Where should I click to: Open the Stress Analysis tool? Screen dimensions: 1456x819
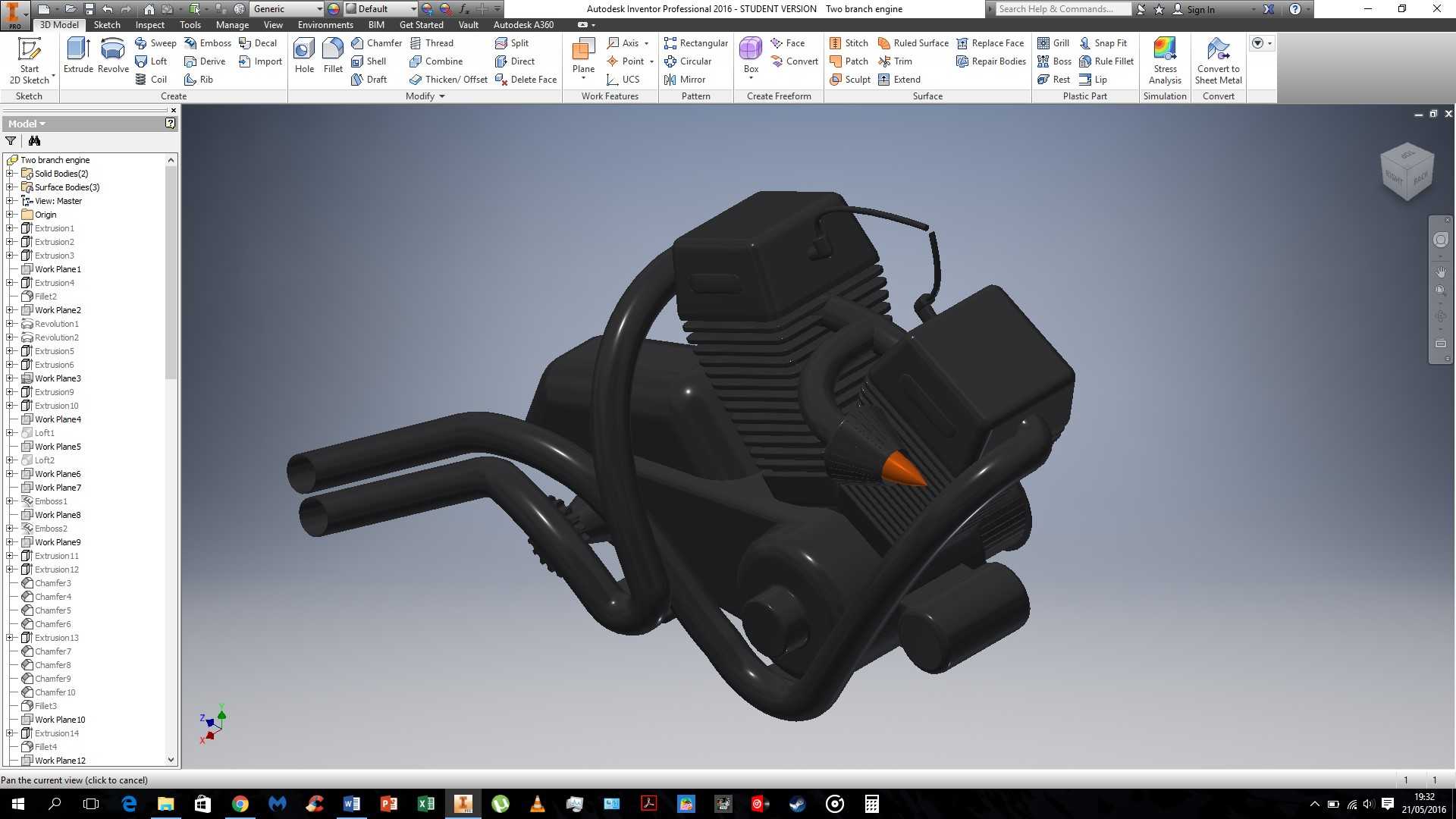[x=1165, y=61]
